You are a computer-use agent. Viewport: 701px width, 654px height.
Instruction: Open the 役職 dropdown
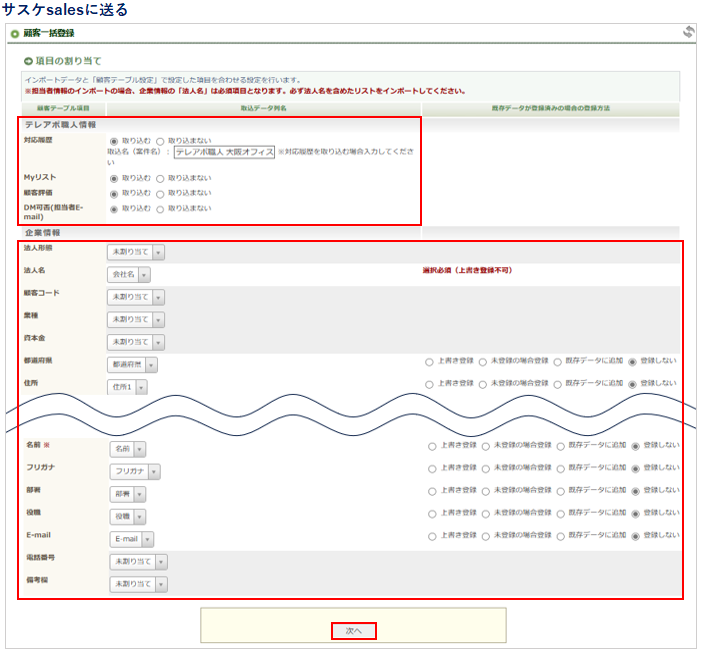[x=128, y=516]
